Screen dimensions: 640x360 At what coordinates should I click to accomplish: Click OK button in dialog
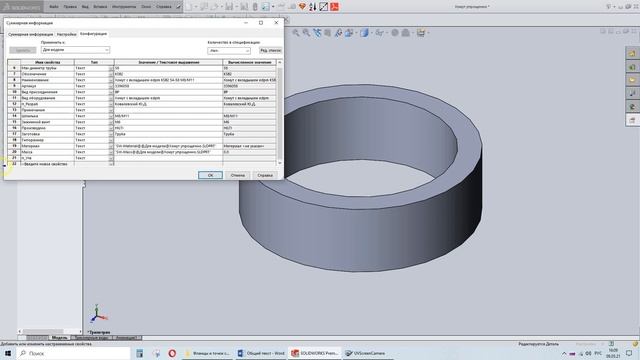(210, 175)
